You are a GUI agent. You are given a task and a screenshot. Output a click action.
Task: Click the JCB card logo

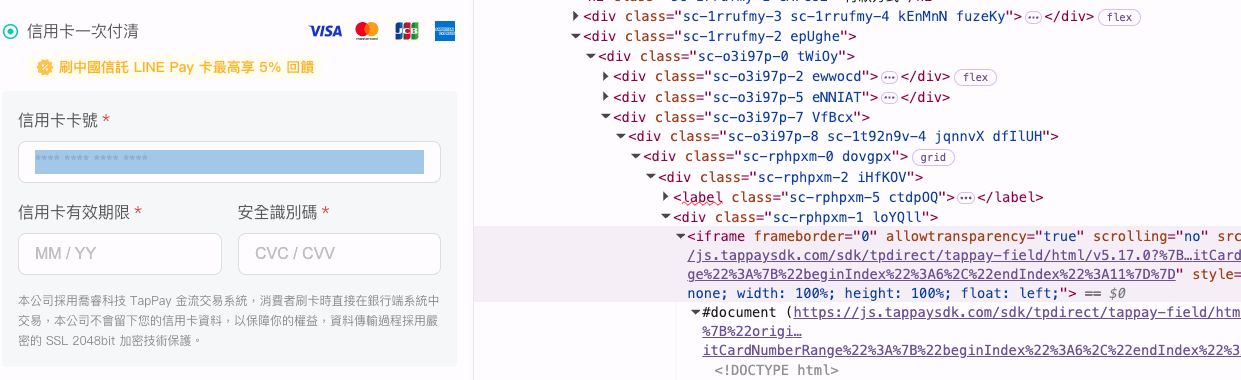click(x=406, y=31)
